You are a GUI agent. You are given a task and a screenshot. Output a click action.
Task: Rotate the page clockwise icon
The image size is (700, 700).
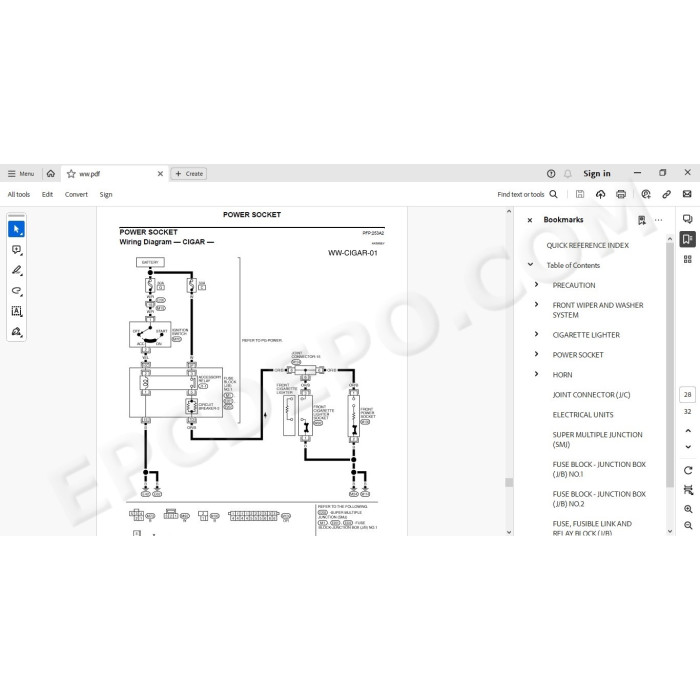[688, 471]
